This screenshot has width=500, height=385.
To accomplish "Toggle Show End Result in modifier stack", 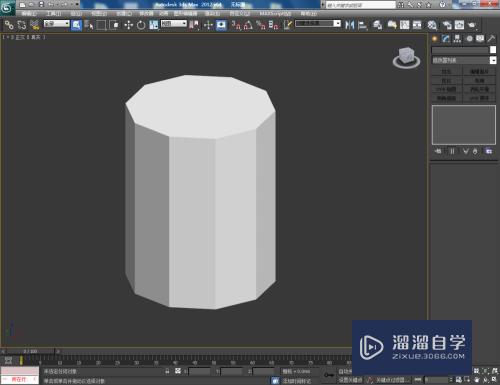I will click(x=452, y=151).
